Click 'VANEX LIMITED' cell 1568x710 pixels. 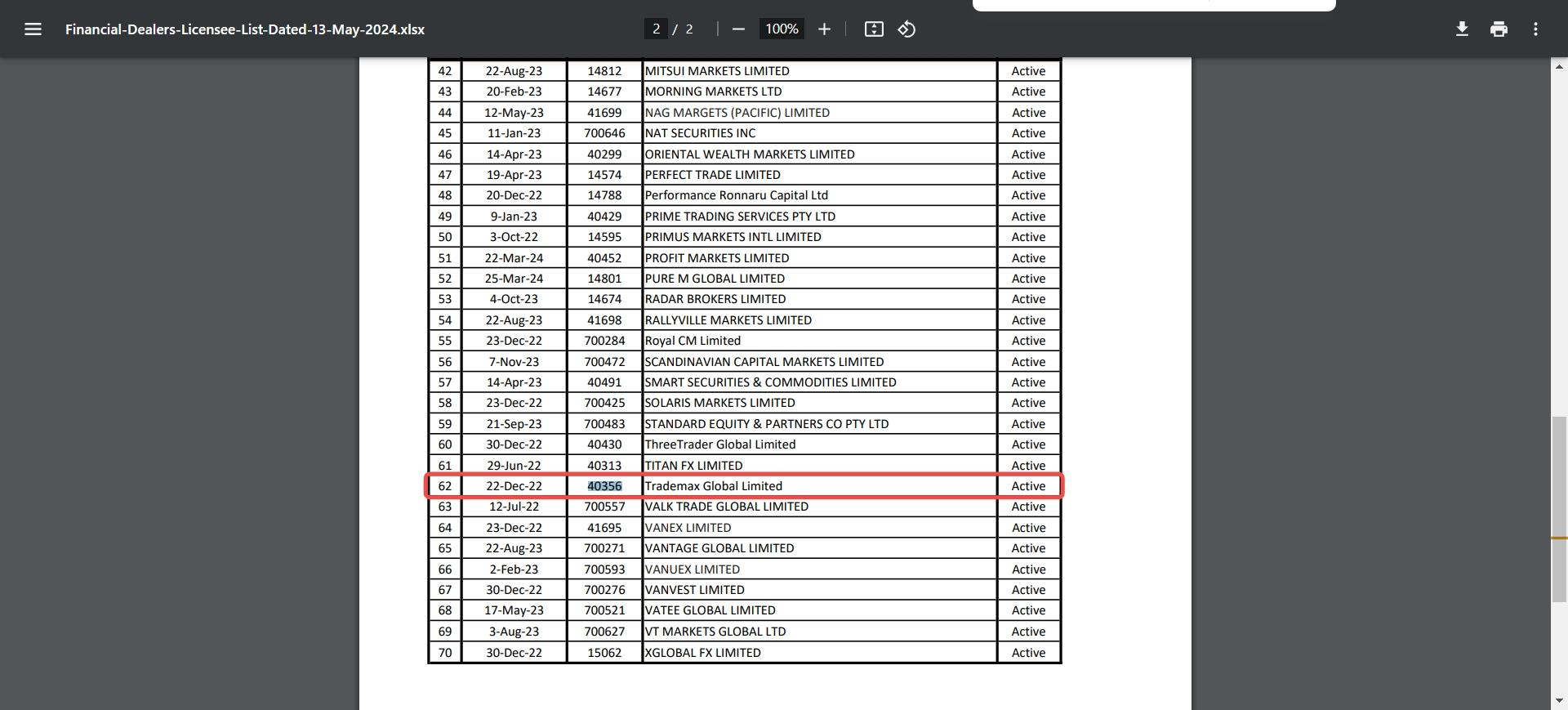819,528
